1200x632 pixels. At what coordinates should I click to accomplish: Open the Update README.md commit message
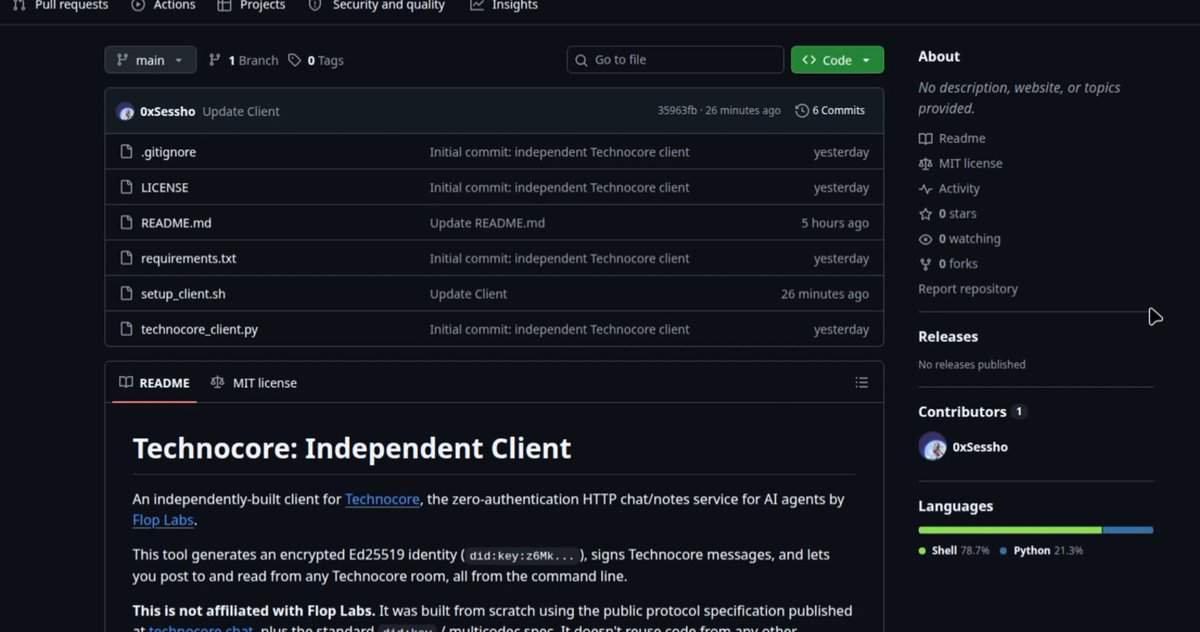pos(487,223)
